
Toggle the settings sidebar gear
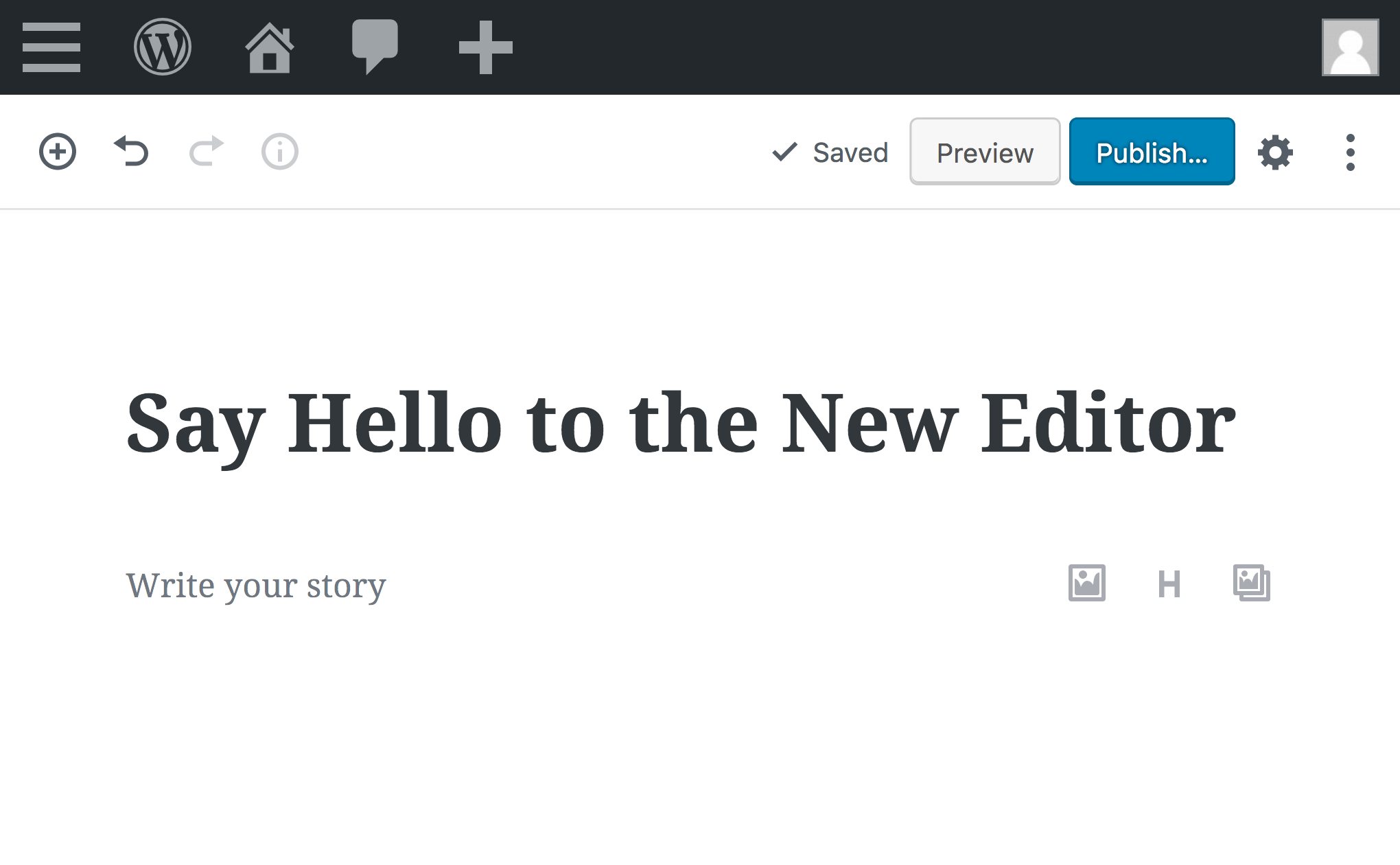point(1275,152)
